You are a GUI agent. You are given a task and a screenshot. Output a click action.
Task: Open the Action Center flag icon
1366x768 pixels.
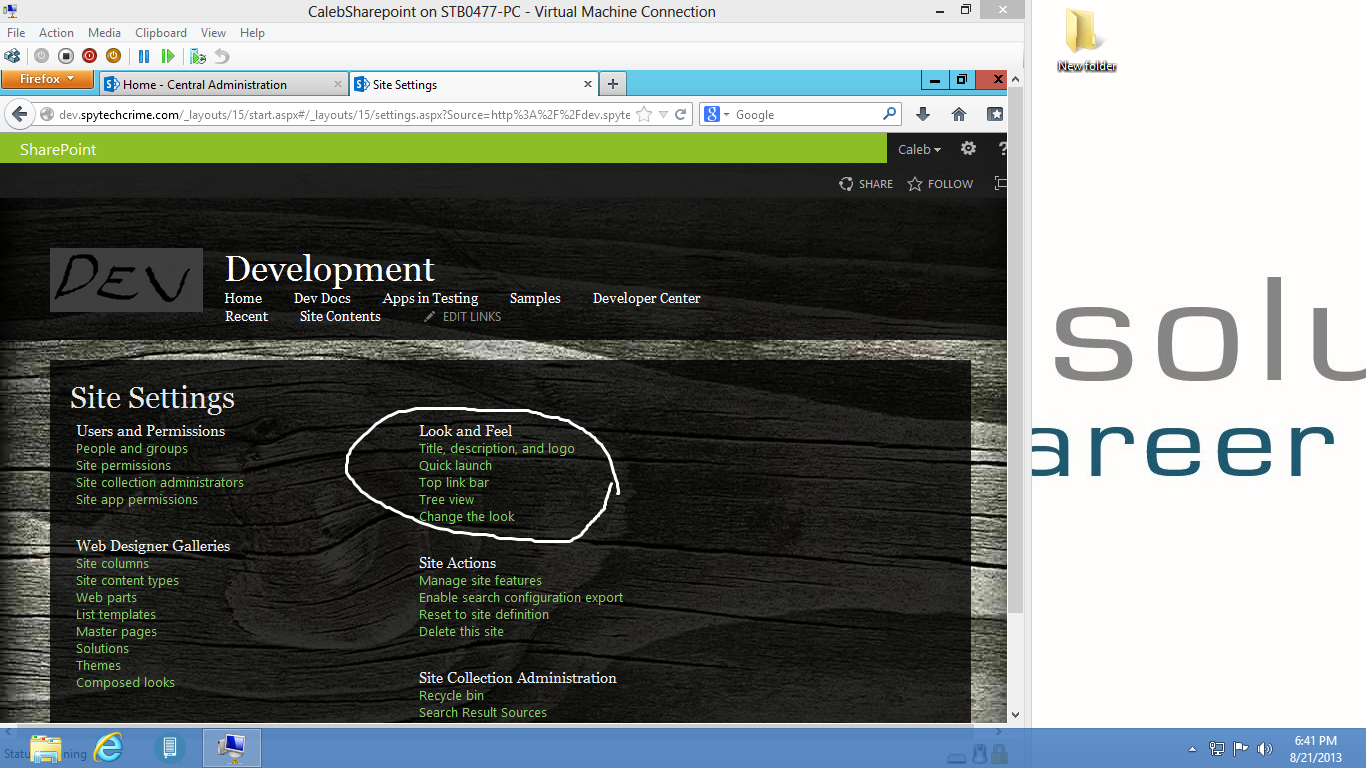point(1241,748)
